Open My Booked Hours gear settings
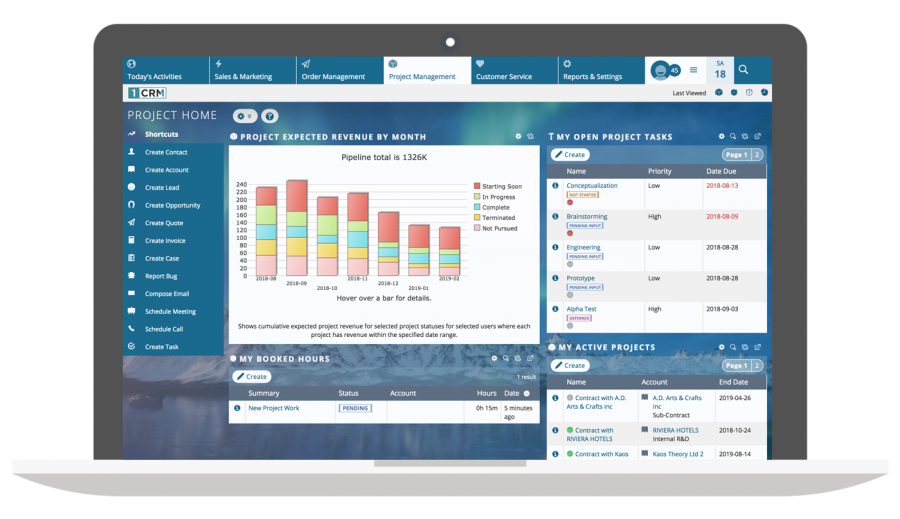 pos(494,358)
